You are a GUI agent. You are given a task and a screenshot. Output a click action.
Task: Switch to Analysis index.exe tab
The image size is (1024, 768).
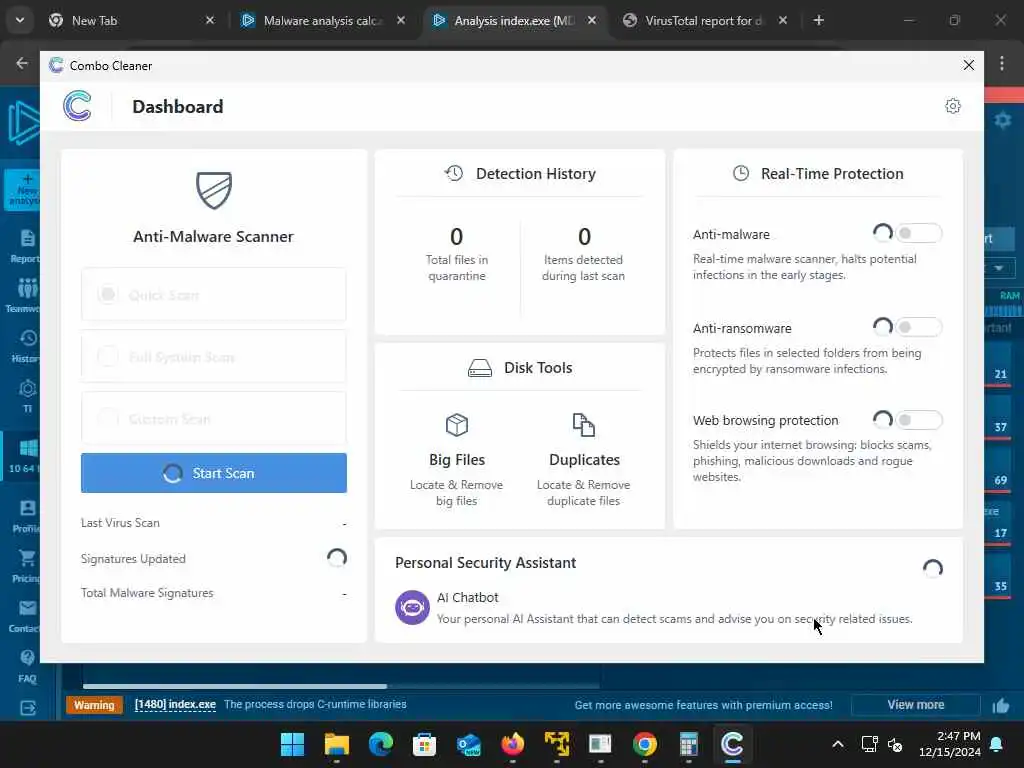514,20
